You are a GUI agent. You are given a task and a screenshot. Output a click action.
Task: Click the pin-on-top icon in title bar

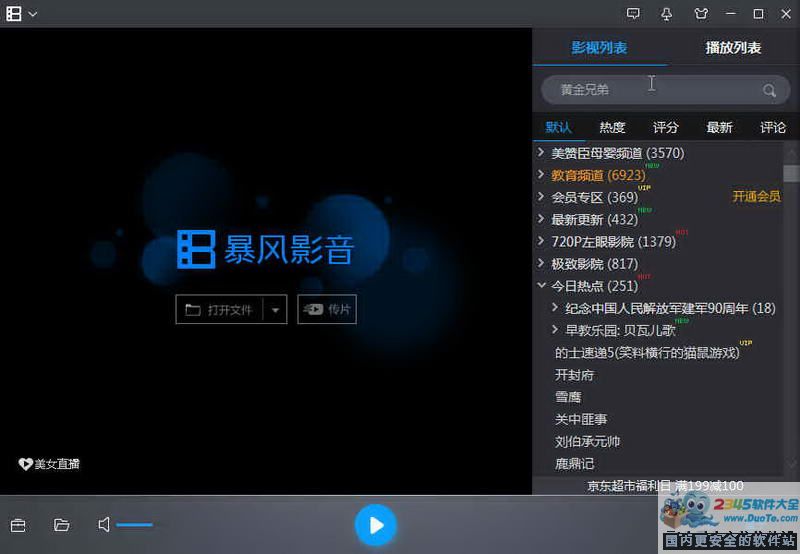pyautogui.click(x=667, y=14)
